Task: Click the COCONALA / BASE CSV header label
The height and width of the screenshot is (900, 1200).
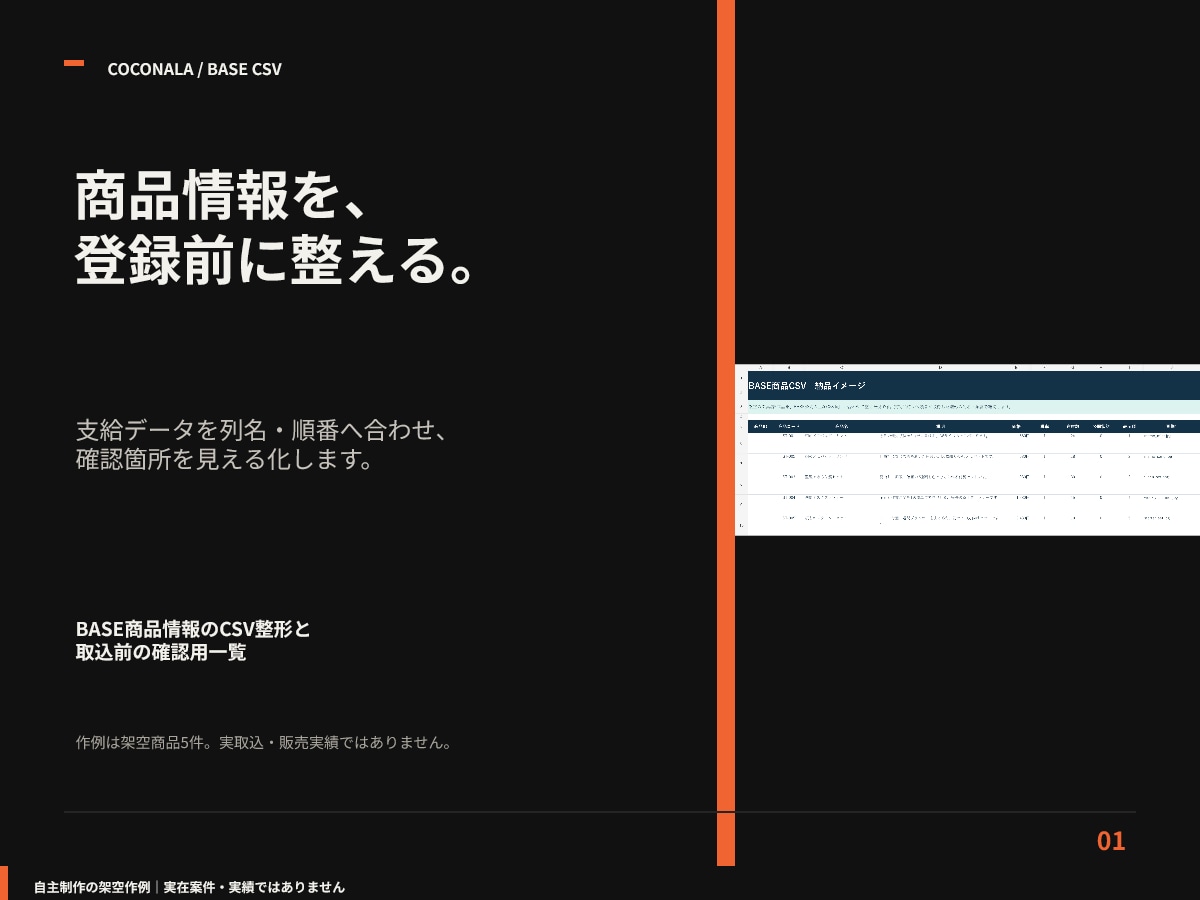Action: click(194, 69)
